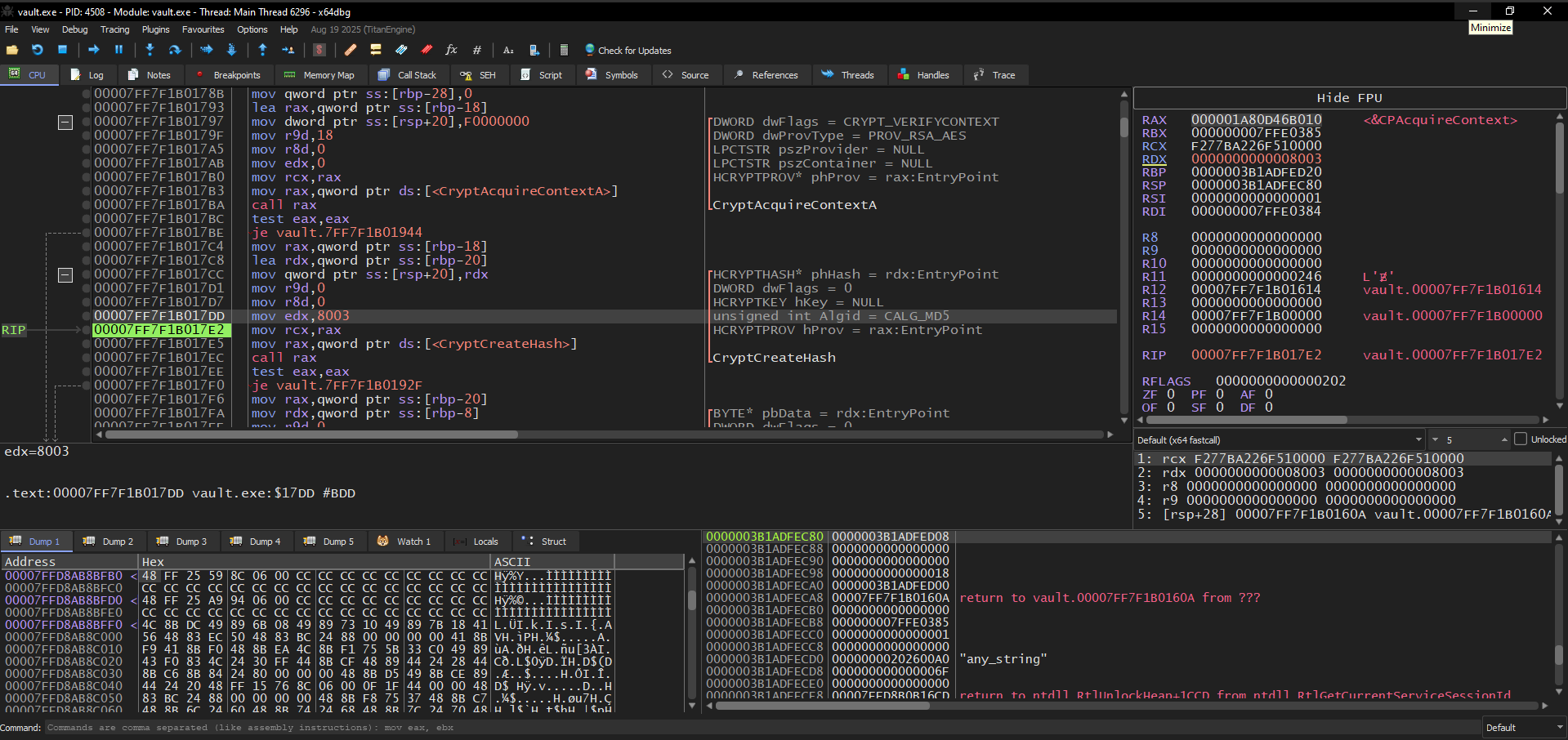Click the Step over curved arrow icon

pos(174,50)
